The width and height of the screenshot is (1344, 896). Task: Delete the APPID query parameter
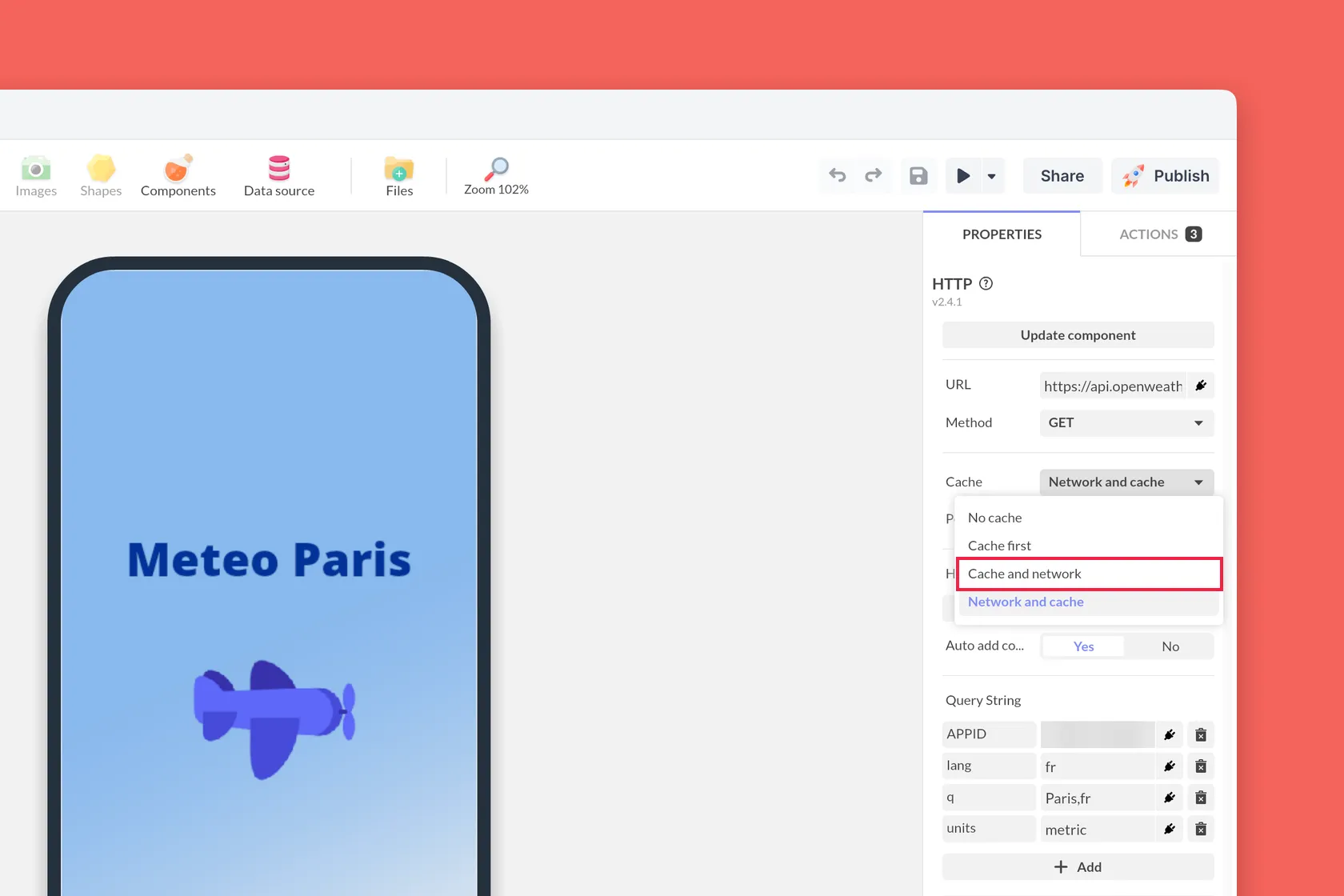[x=1201, y=734]
